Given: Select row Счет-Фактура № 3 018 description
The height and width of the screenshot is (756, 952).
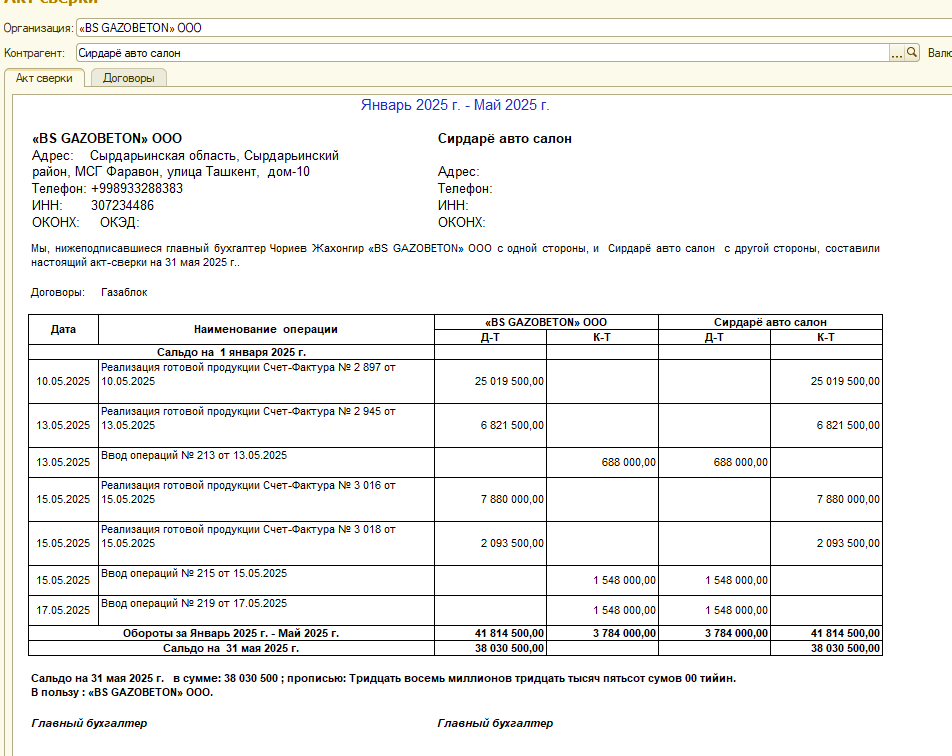Looking at the screenshot, I should click(x=267, y=543).
